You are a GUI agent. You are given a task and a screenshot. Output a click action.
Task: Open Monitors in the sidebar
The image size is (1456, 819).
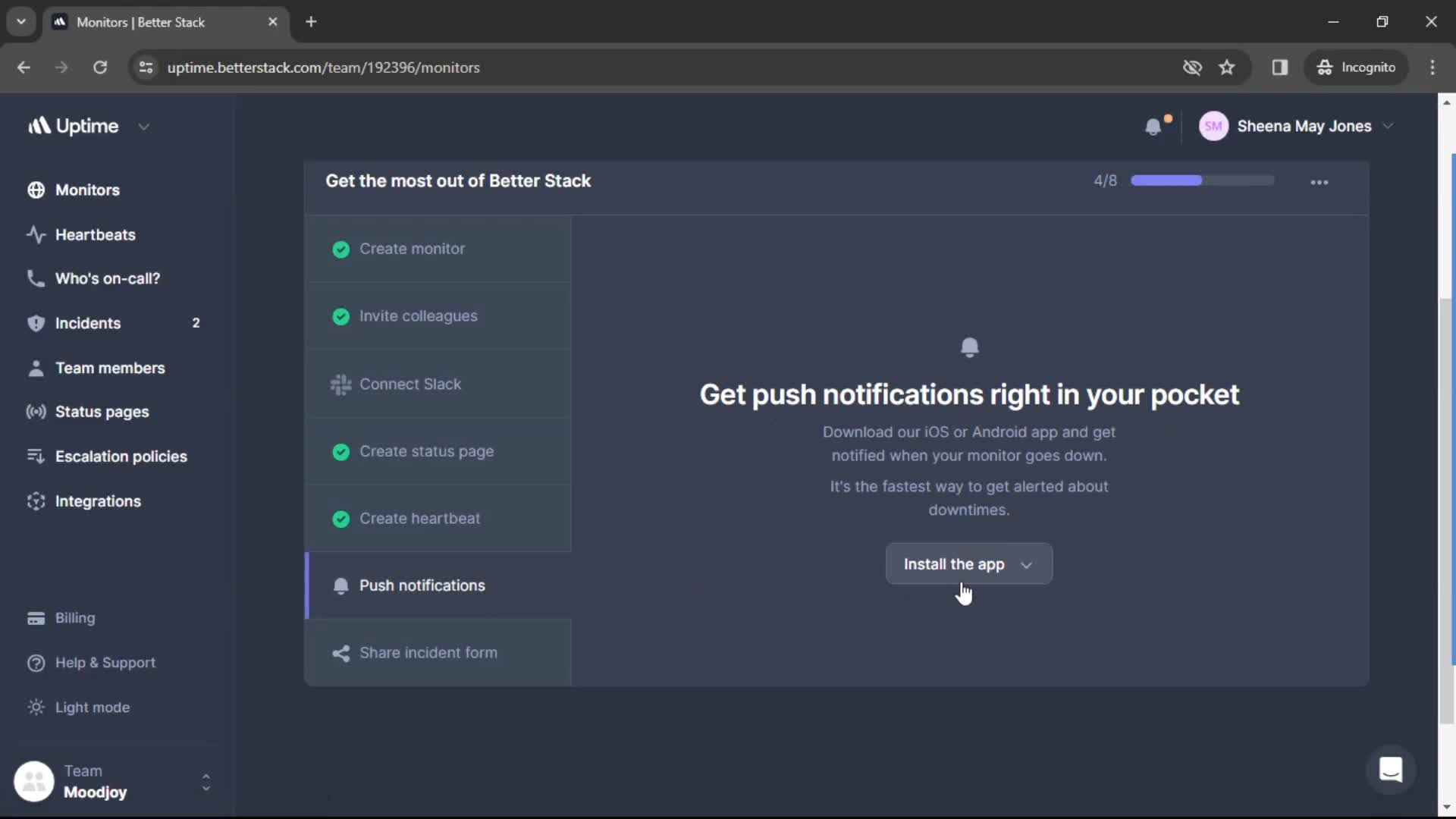coord(87,190)
